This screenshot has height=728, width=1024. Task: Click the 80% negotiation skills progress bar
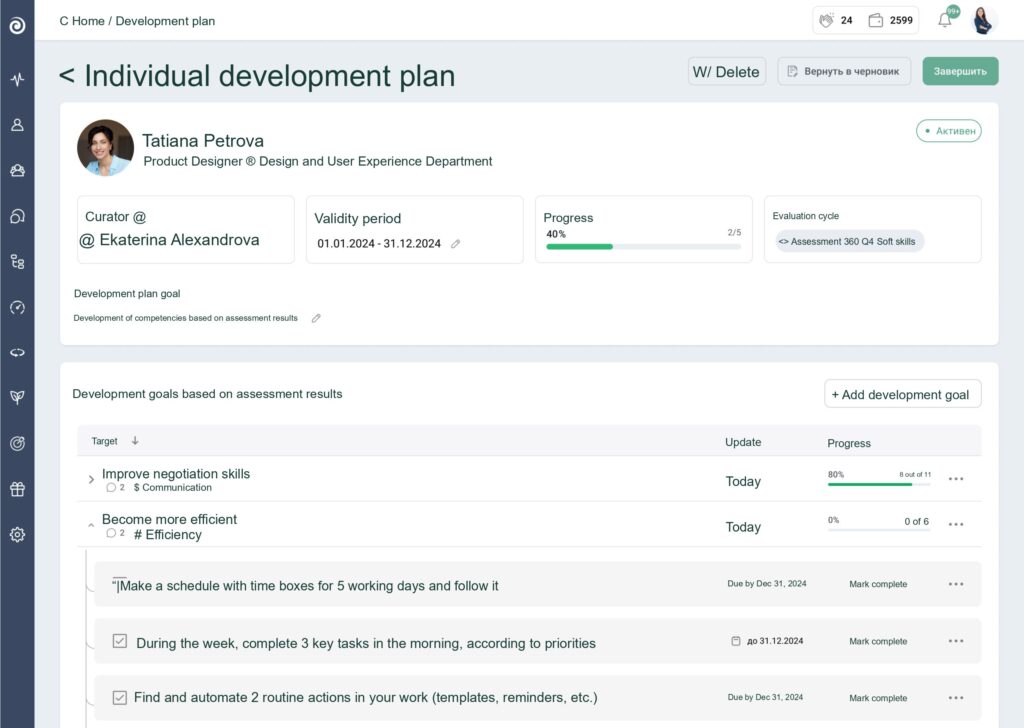(879, 484)
